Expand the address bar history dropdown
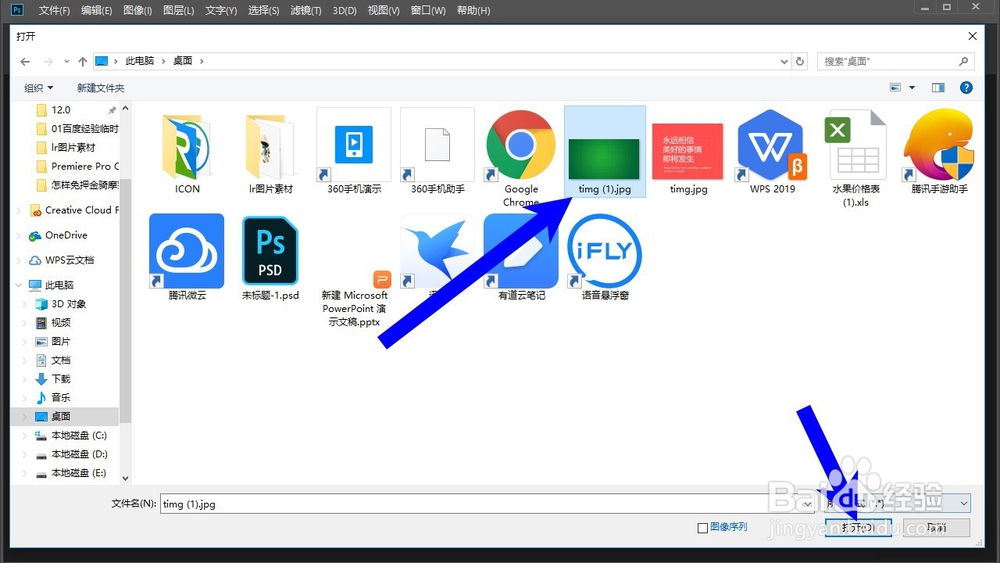Screen dimensions: 1000x563 [x=784, y=61]
